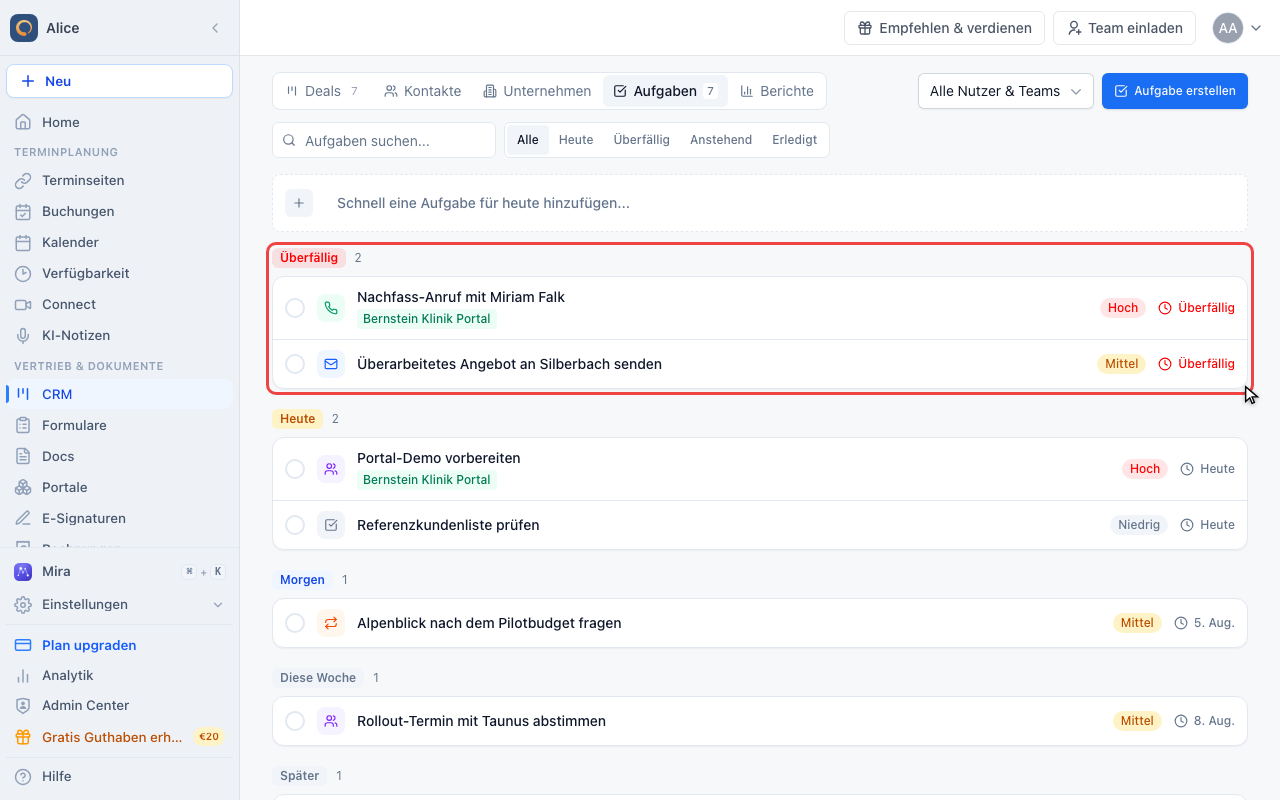The image size is (1280, 800).
Task: Click the checklist icon on Referenzkundenliste prüfen
Action: tap(331, 525)
